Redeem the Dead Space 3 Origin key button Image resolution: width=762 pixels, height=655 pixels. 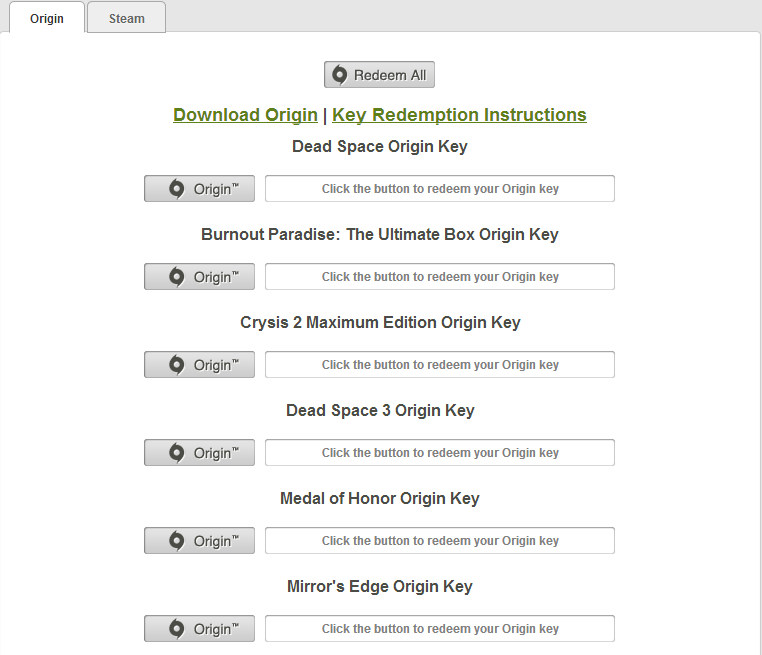(199, 452)
